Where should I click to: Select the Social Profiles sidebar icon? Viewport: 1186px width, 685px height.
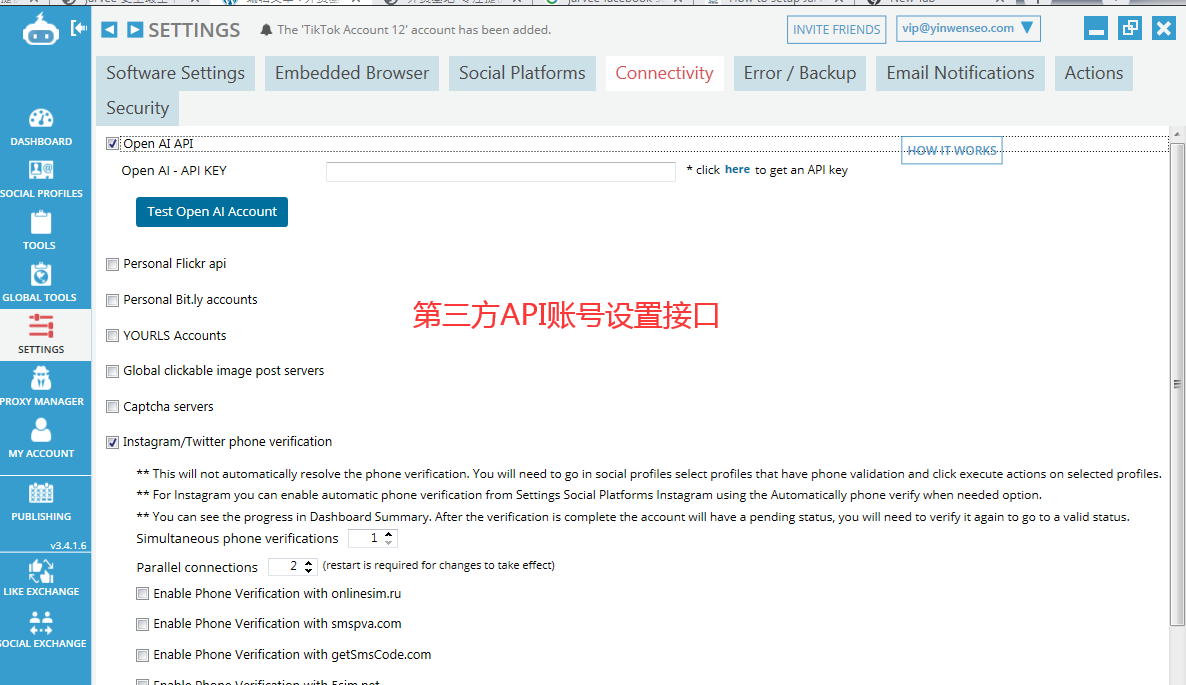(41, 177)
